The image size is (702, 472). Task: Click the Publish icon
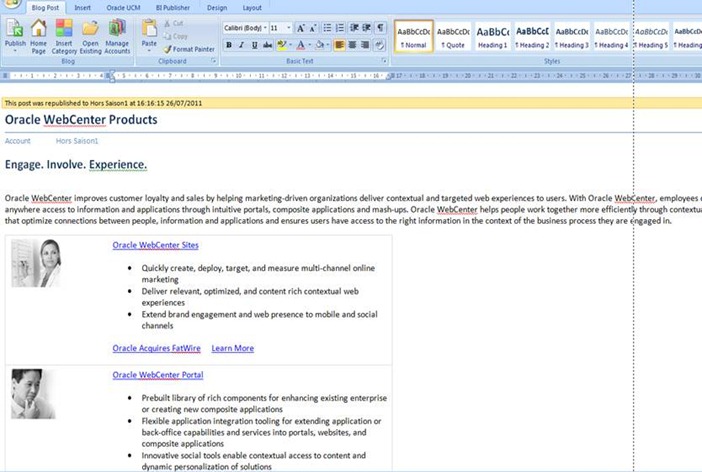(15, 29)
